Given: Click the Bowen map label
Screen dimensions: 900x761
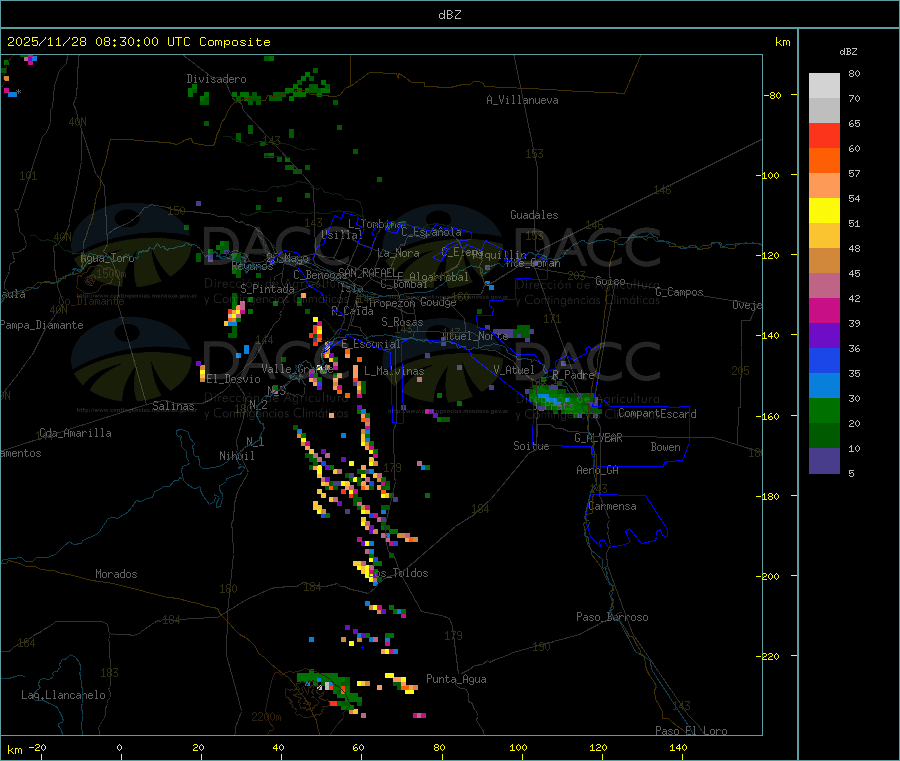Looking at the screenshot, I should point(665,447).
